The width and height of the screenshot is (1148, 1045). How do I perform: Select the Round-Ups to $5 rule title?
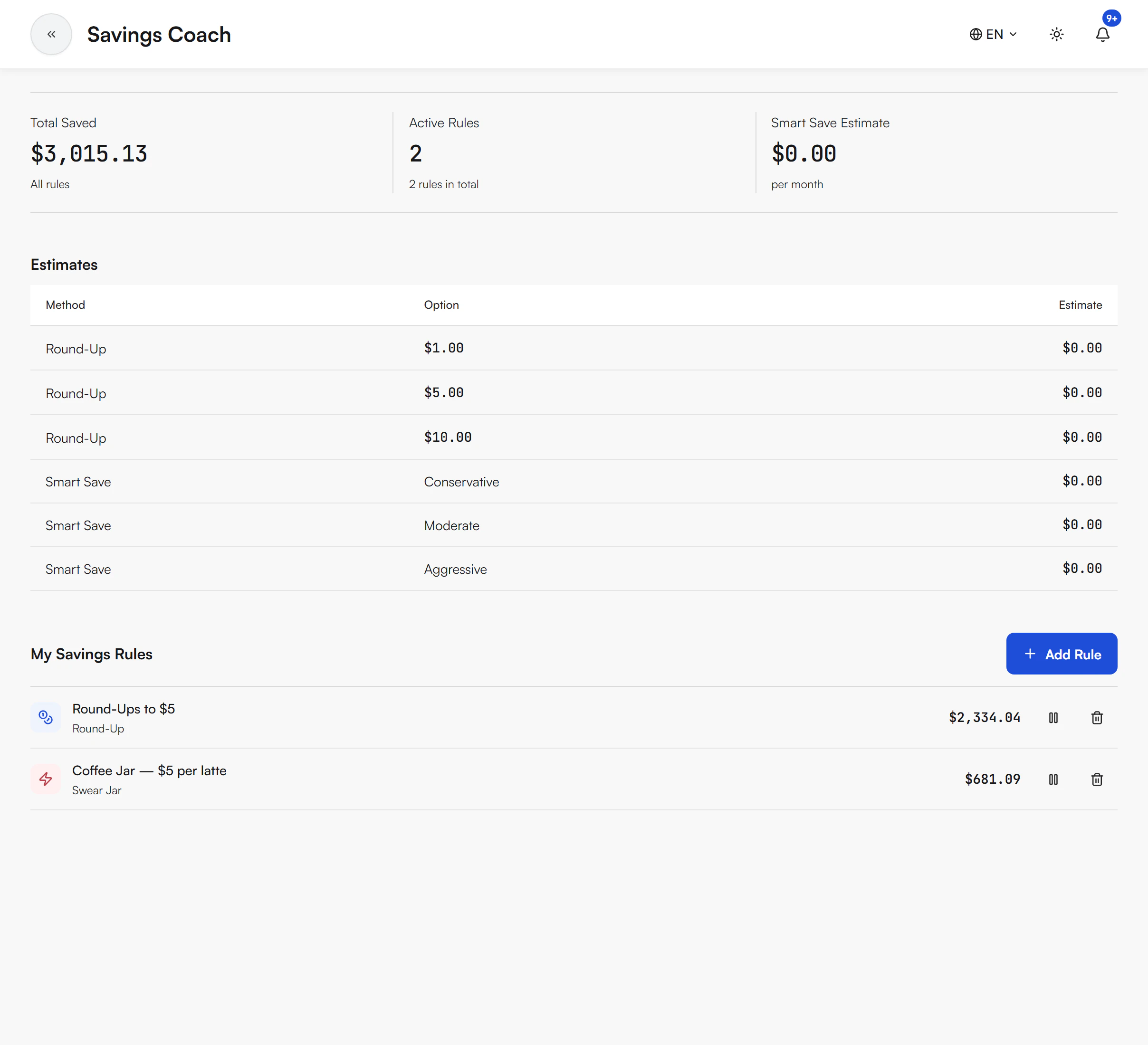point(124,709)
